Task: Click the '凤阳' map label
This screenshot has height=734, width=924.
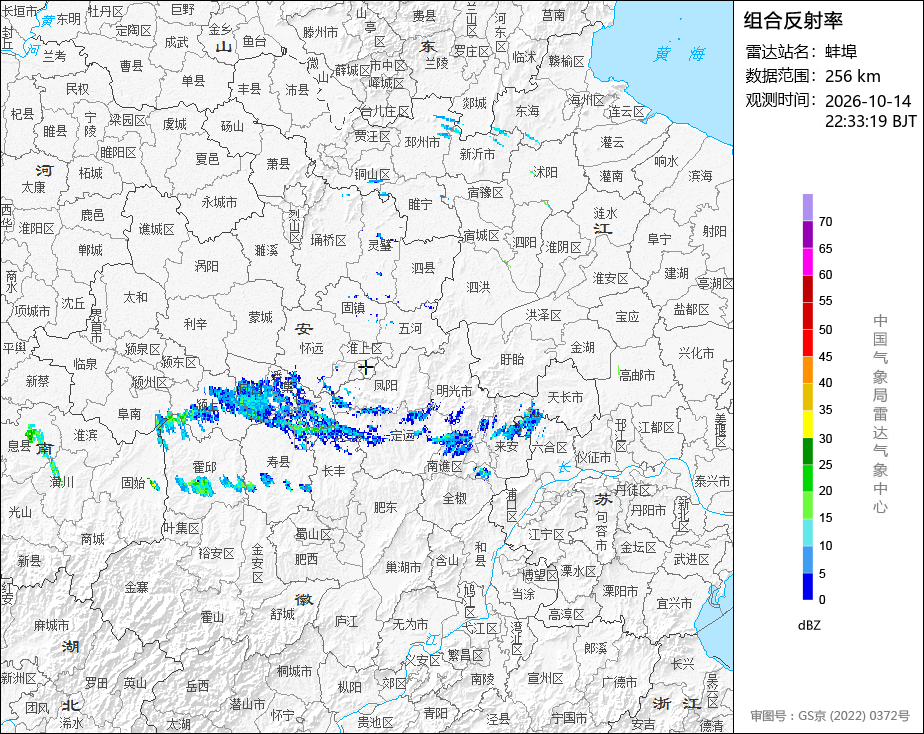Action: [x=386, y=386]
